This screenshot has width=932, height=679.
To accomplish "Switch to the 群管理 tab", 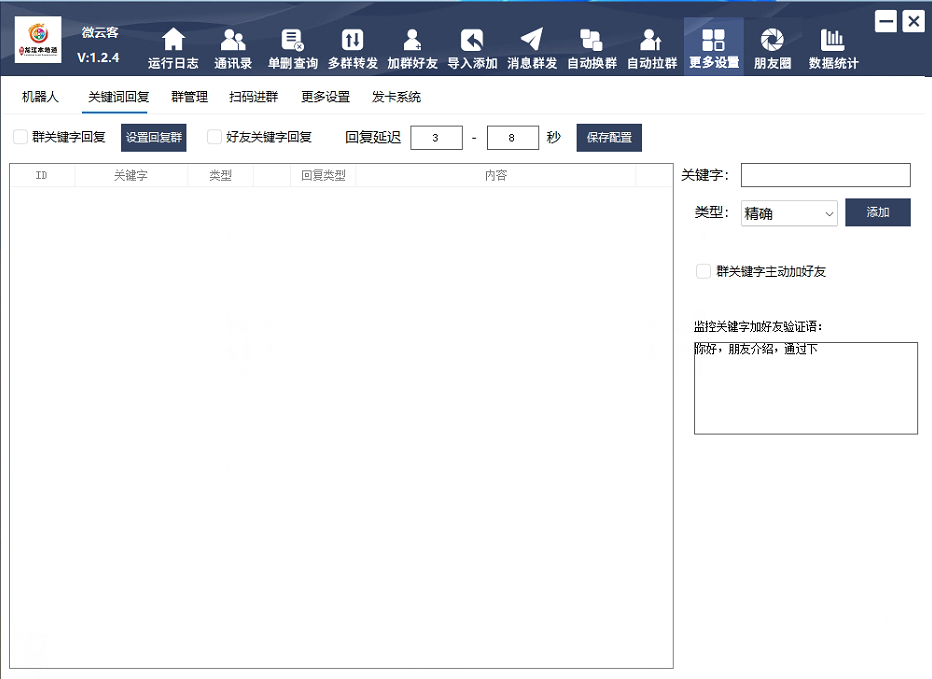I will click(191, 97).
